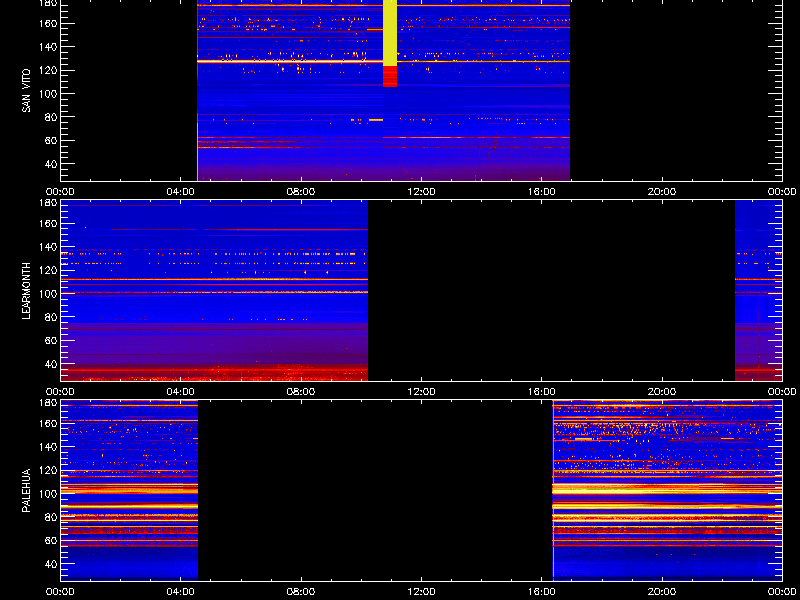Click the 08:00 time label under San Vito plot
Screen dimensions: 800x600
[x=301, y=192]
